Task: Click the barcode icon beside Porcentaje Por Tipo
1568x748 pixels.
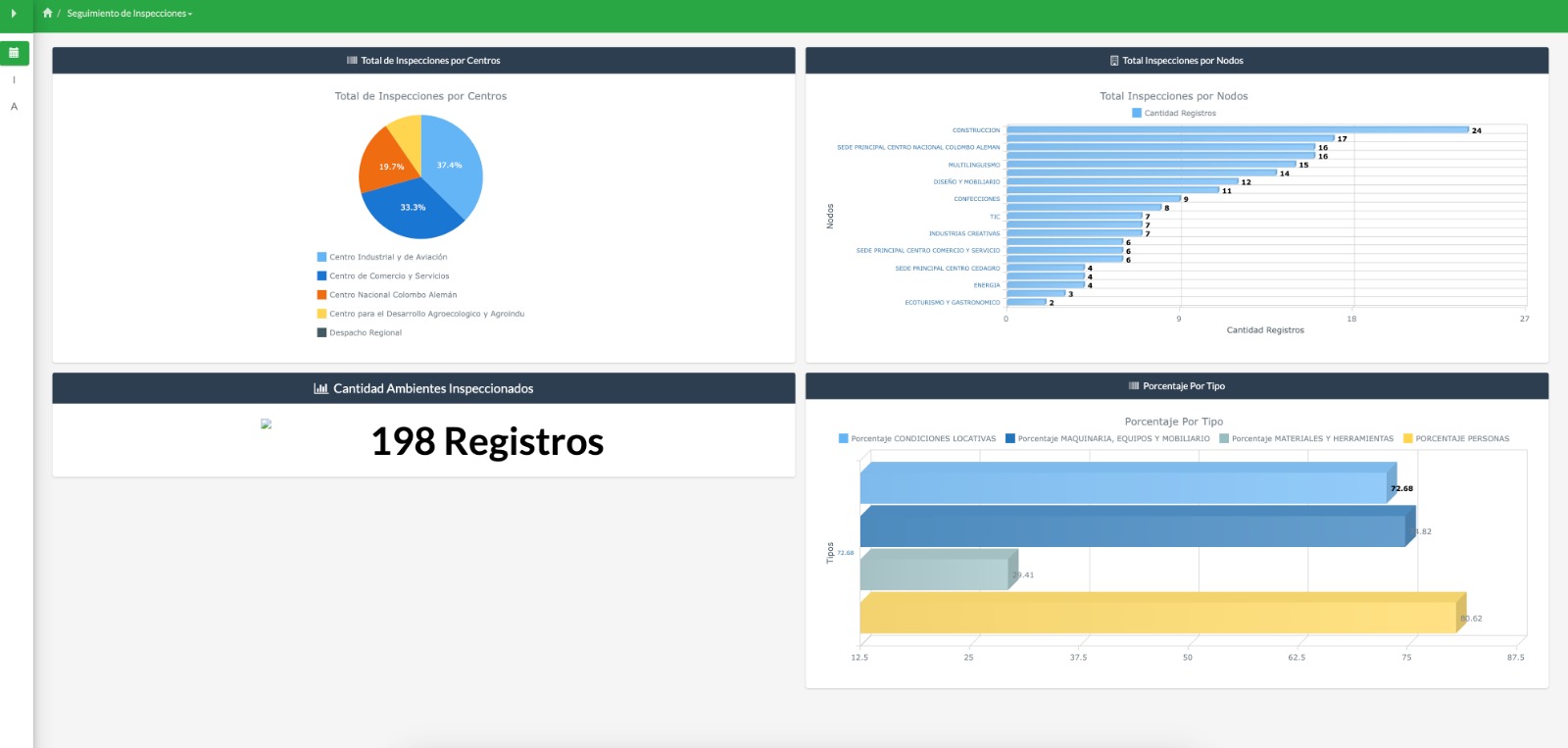Action: click(x=1134, y=386)
